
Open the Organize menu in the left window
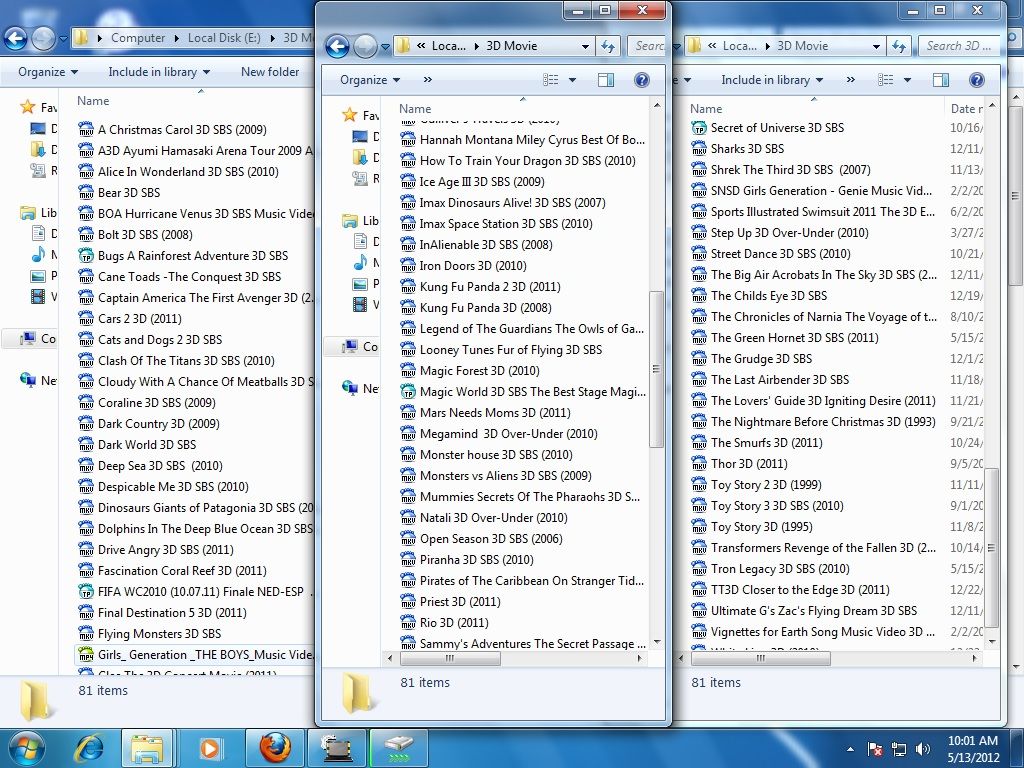coord(48,72)
